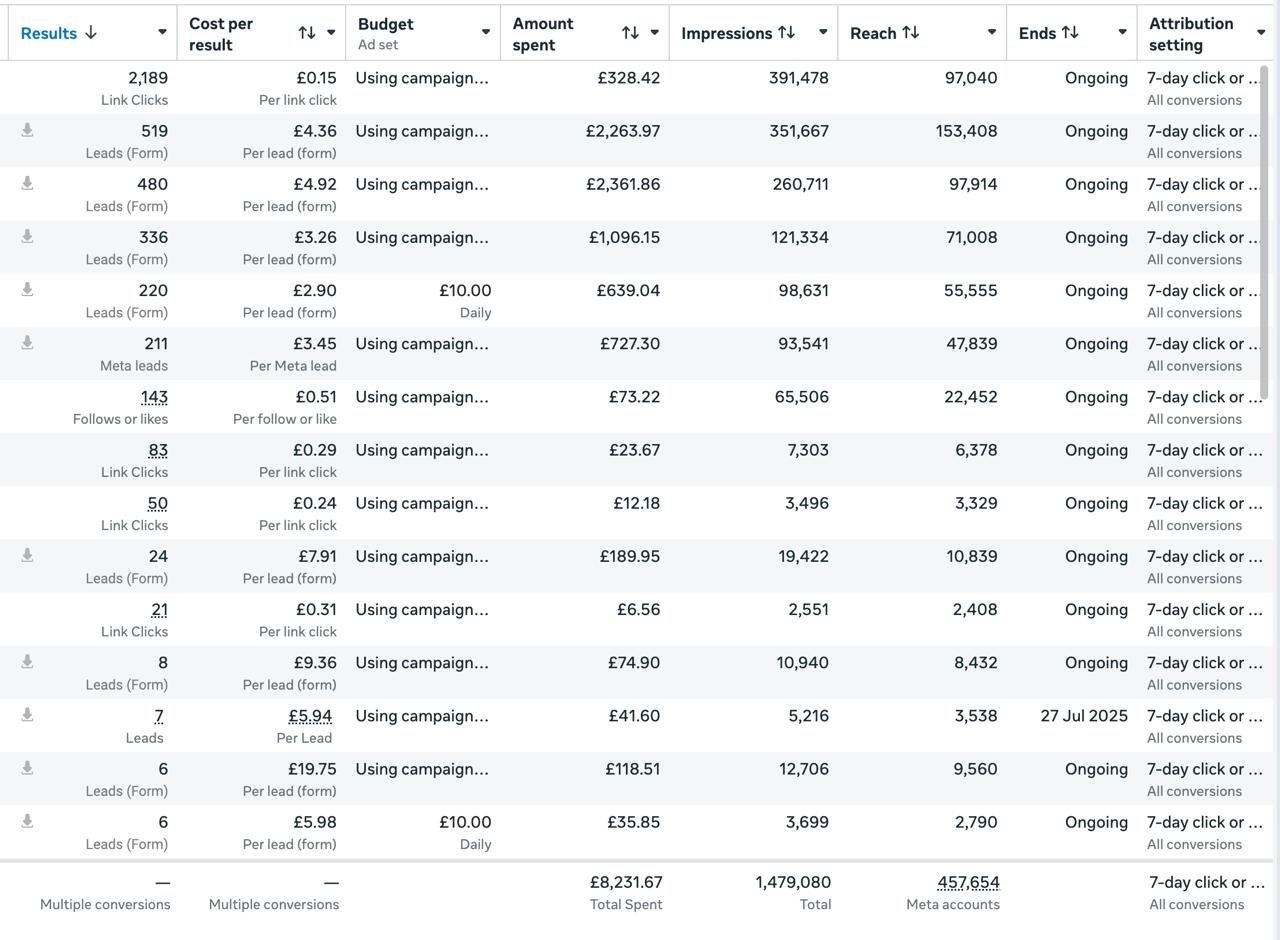Click the underlined 143 follows or likes
Screen dimensions: 1280x940
(154, 397)
